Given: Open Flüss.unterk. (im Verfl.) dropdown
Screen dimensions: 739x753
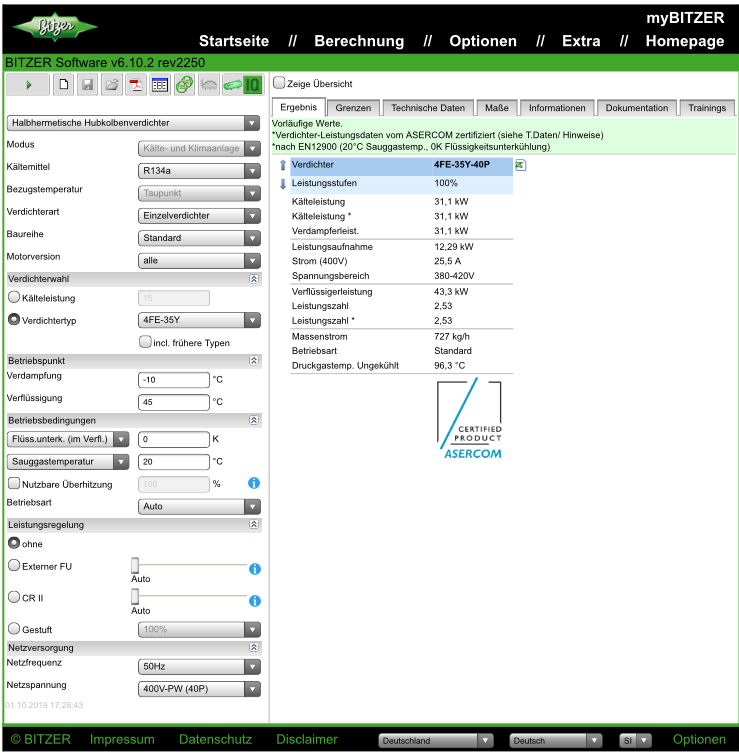Looking at the screenshot, I should click(x=68, y=439).
